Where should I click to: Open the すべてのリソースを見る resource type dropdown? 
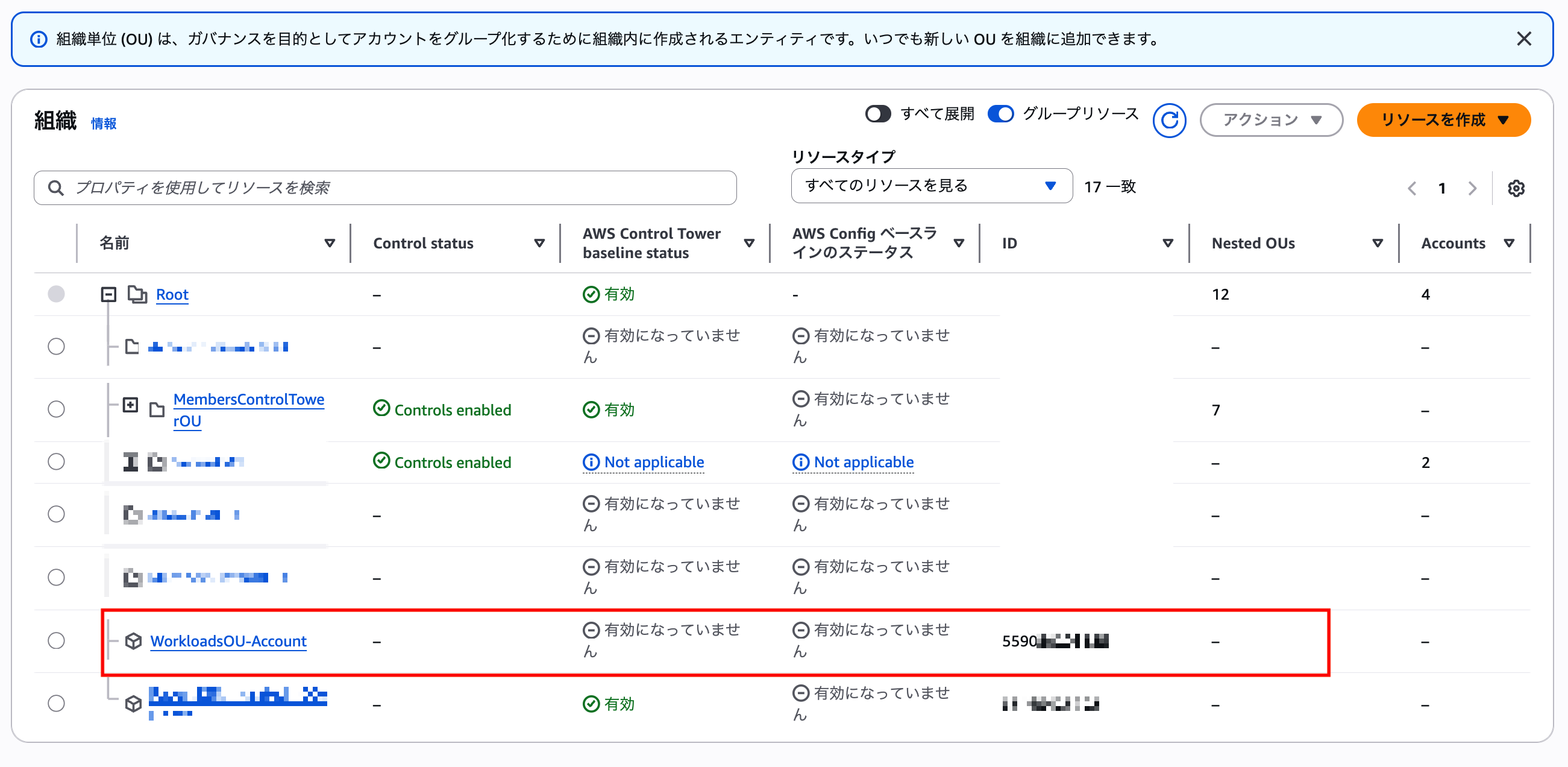tap(930, 186)
